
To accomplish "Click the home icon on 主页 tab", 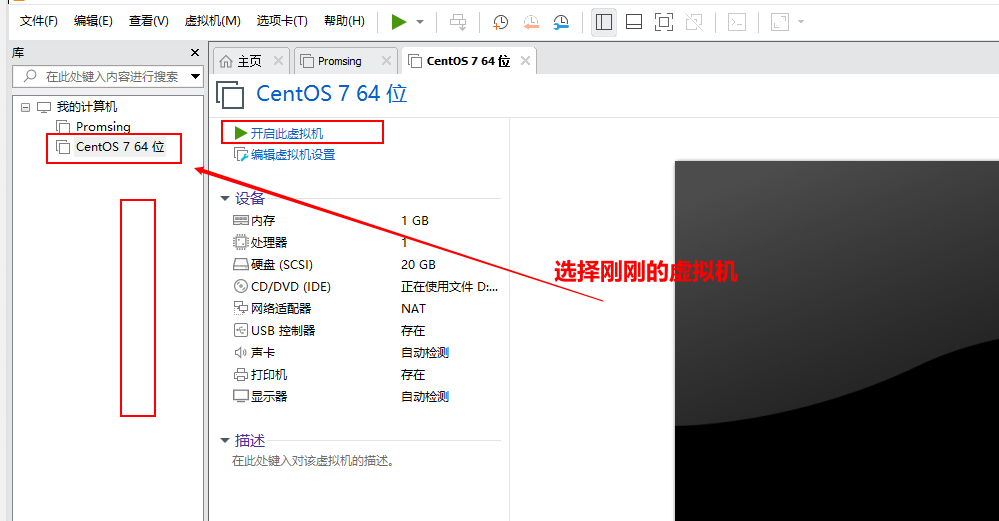I will pyautogui.click(x=226, y=61).
